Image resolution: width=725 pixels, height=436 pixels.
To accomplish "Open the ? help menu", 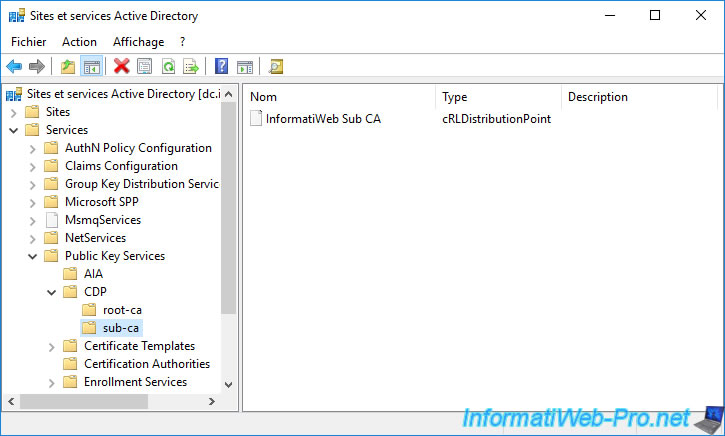I will point(183,42).
